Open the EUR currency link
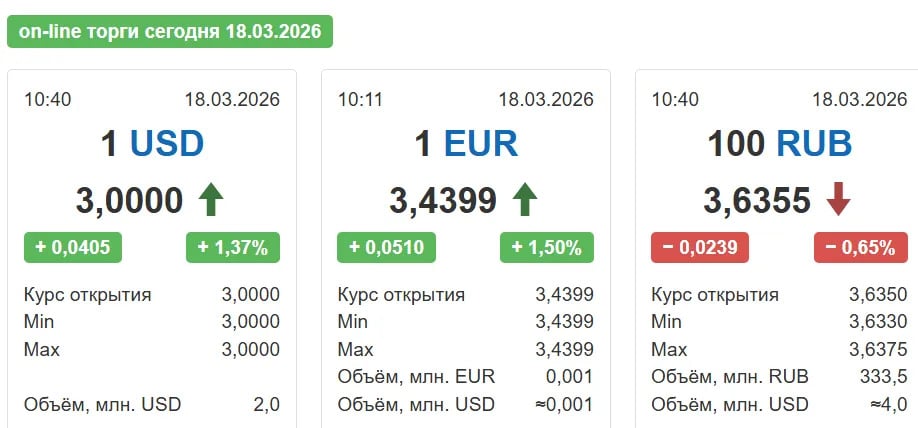918x428 pixels. [481, 144]
